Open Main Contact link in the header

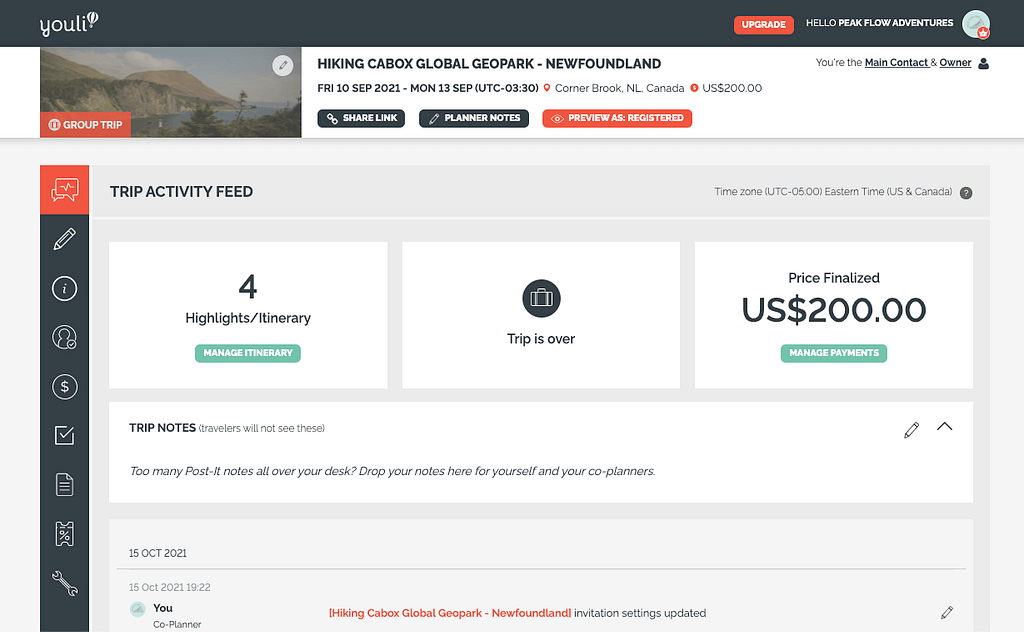pos(895,62)
